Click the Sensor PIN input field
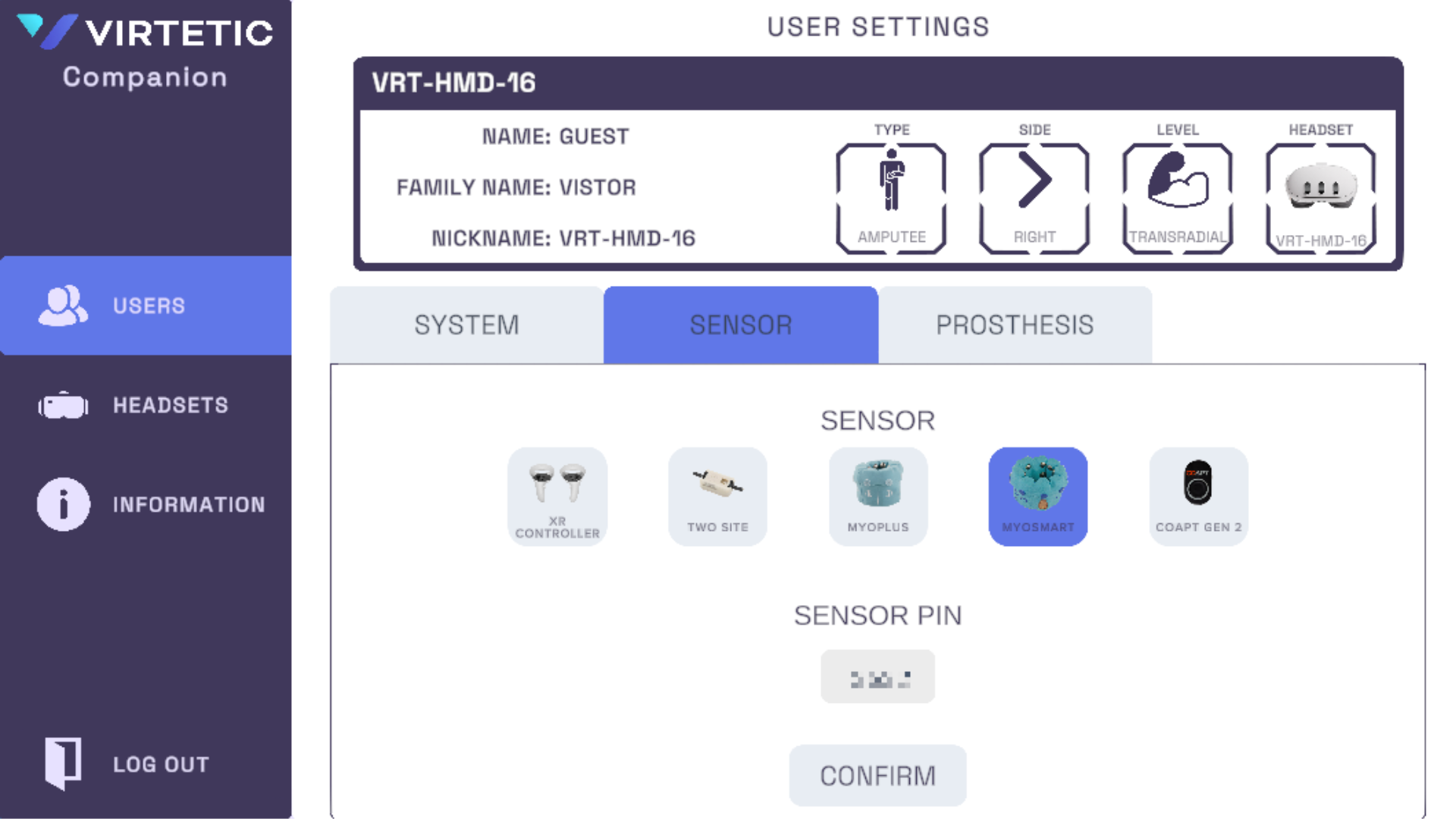This screenshot has width=1456, height=819. (x=877, y=676)
